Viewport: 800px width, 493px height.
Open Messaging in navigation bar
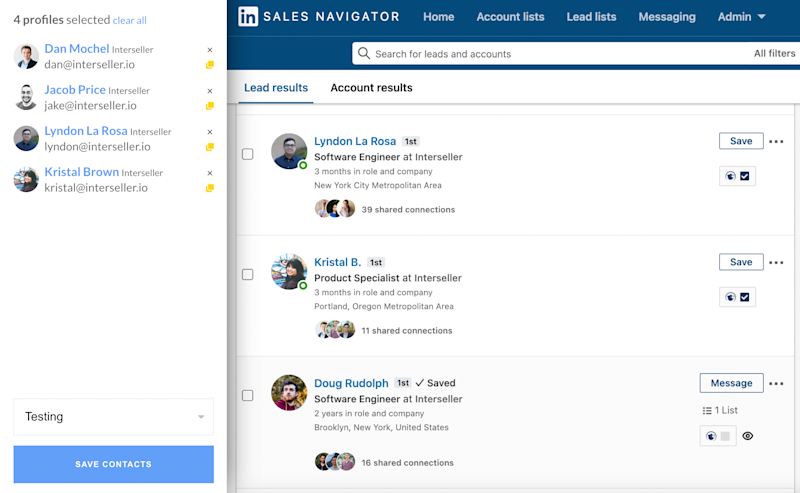tap(667, 17)
